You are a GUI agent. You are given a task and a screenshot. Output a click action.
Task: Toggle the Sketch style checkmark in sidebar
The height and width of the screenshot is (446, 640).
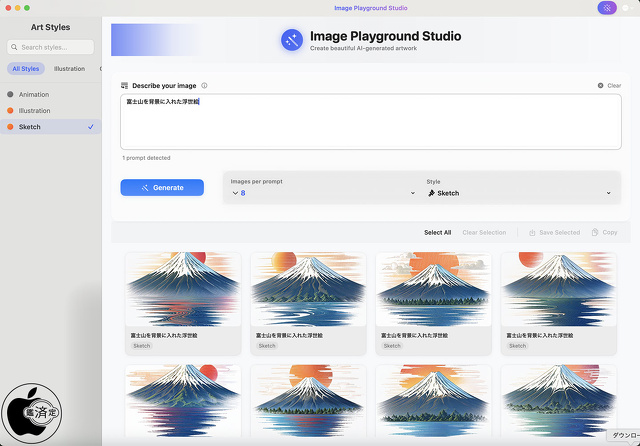(x=91, y=127)
